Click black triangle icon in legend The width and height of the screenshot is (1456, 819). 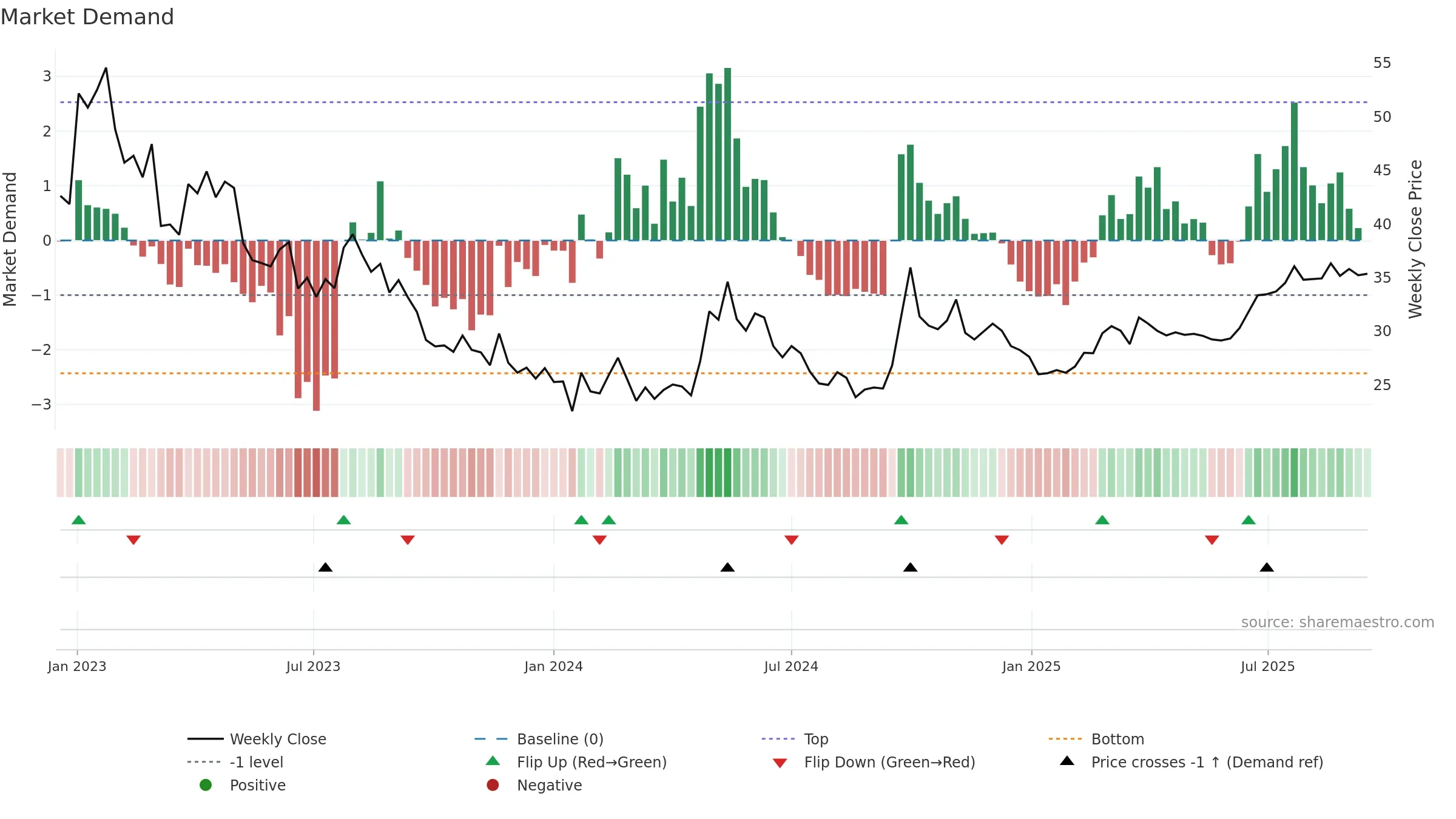coord(1067,761)
